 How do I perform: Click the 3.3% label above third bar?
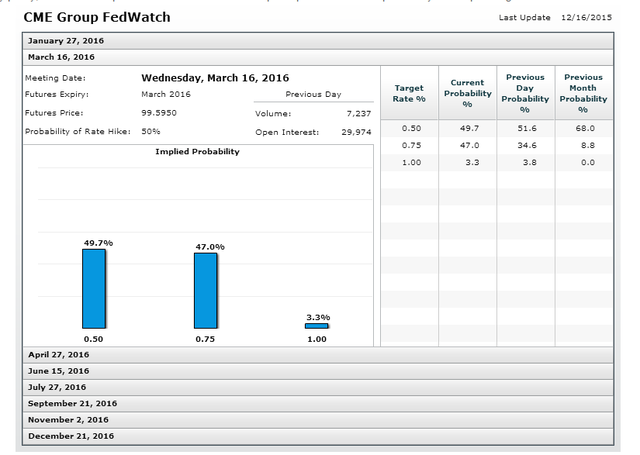point(318,317)
